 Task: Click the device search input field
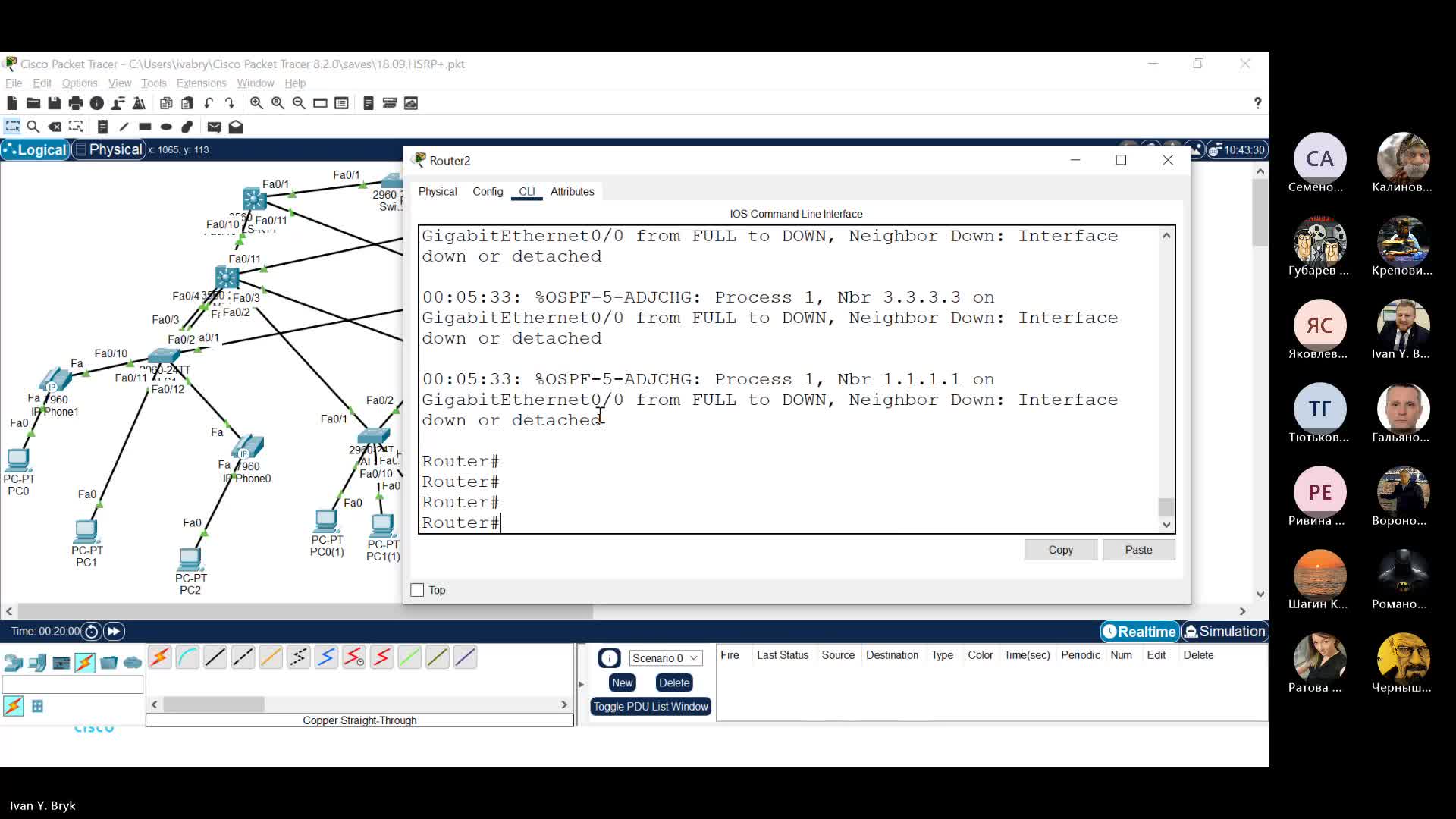click(73, 685)
